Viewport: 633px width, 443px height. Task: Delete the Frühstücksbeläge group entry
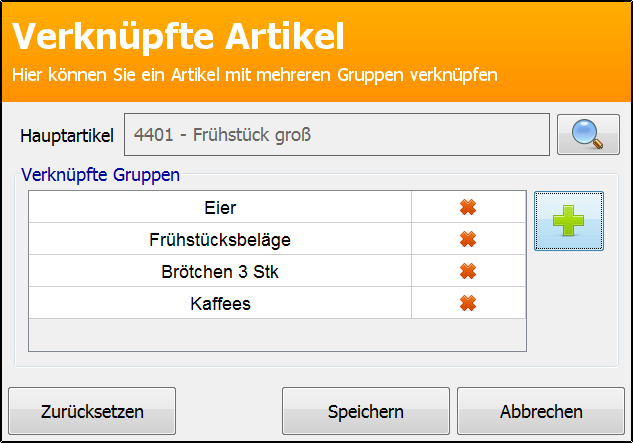click(x=468, y=239)
